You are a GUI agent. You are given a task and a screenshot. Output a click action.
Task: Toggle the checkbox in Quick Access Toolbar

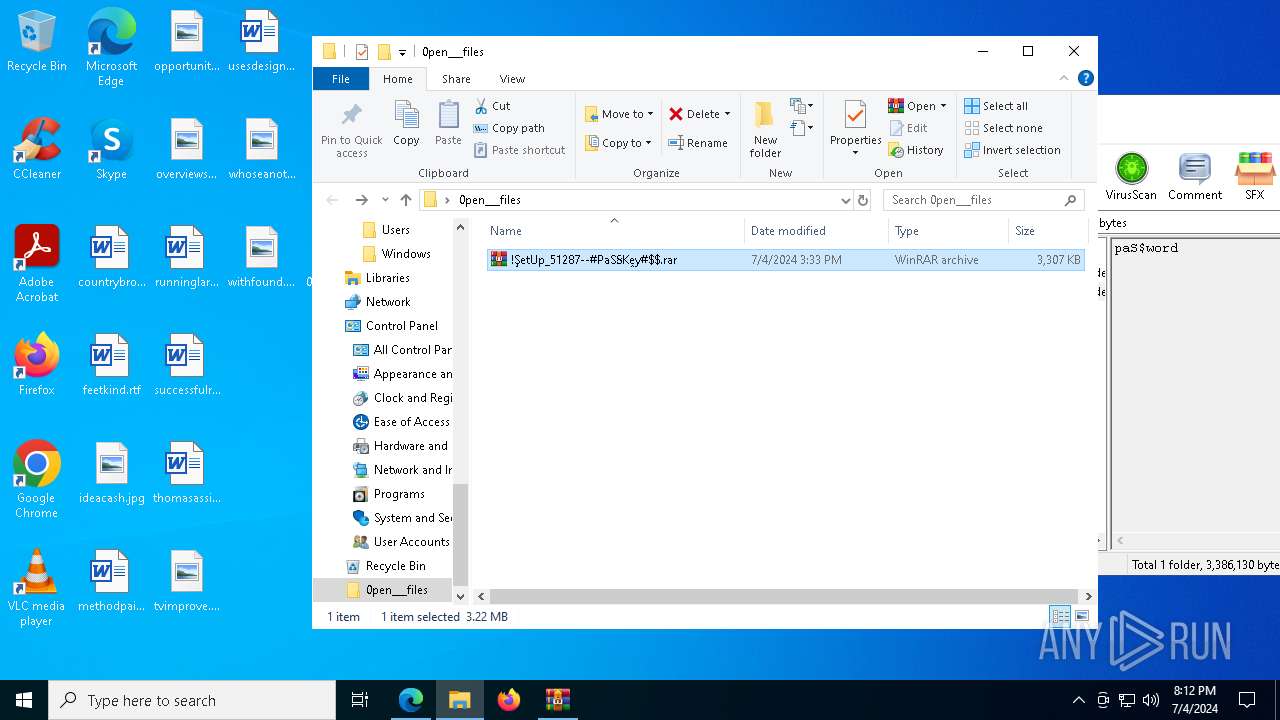362,52
